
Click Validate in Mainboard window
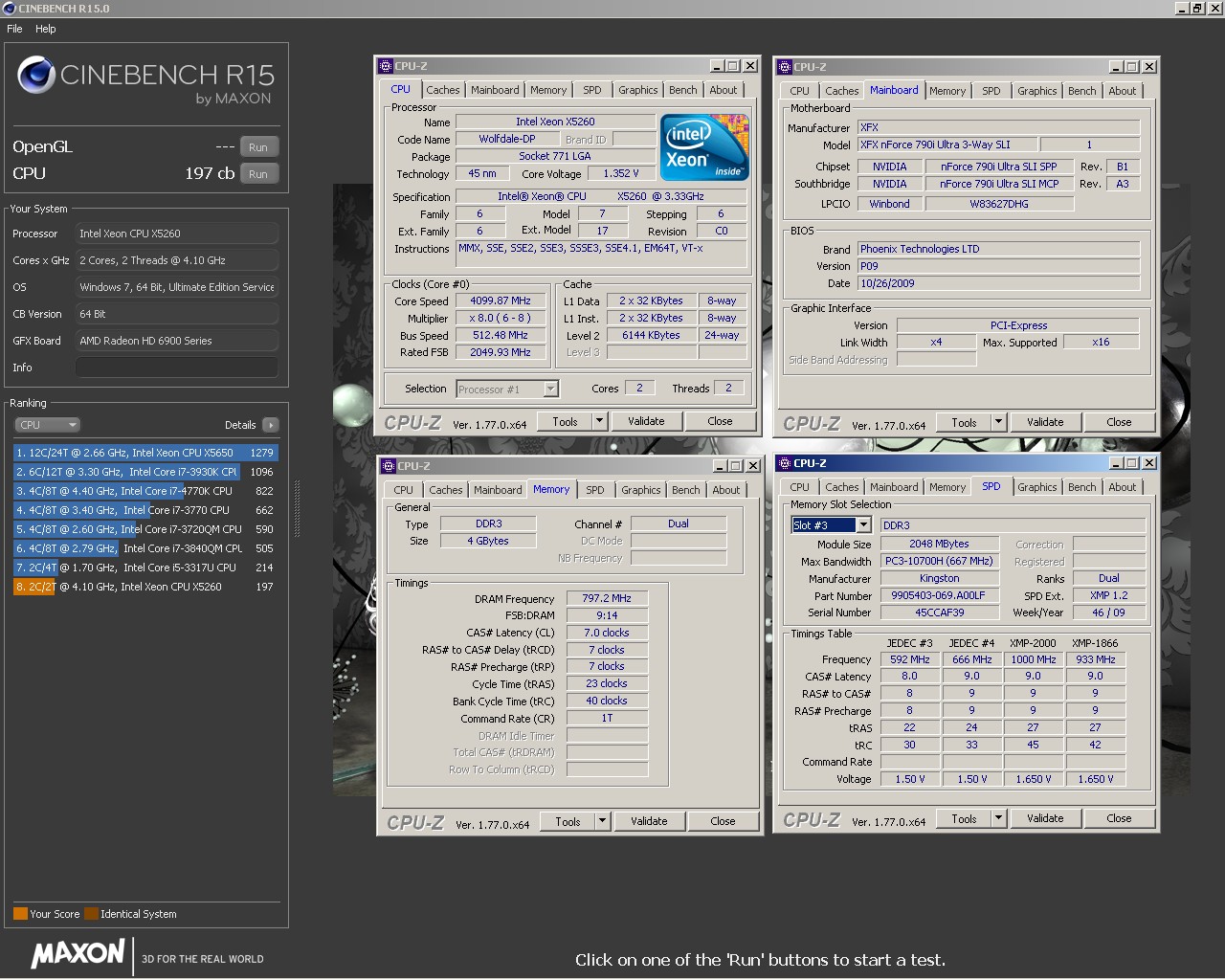point(1045,422)
